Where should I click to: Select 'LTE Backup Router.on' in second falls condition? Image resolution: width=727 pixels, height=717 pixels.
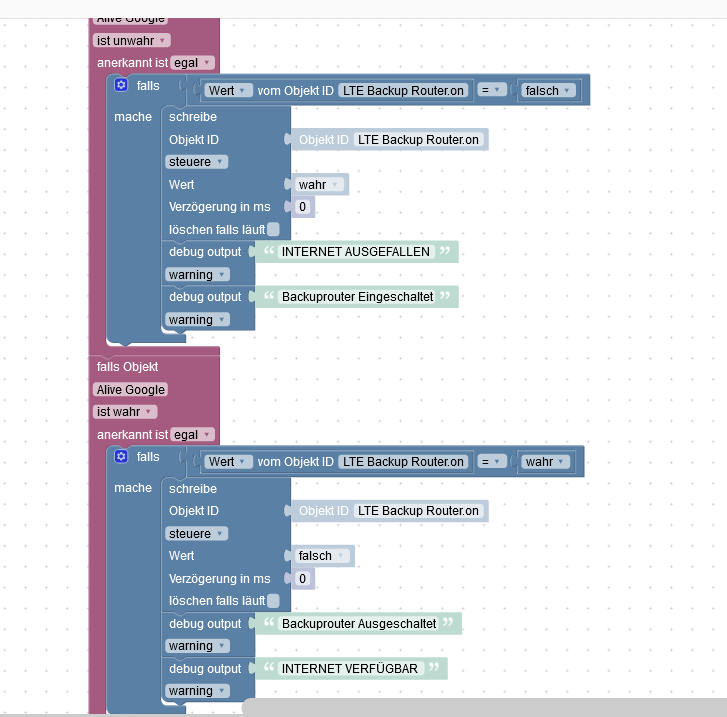pos(403,462)
